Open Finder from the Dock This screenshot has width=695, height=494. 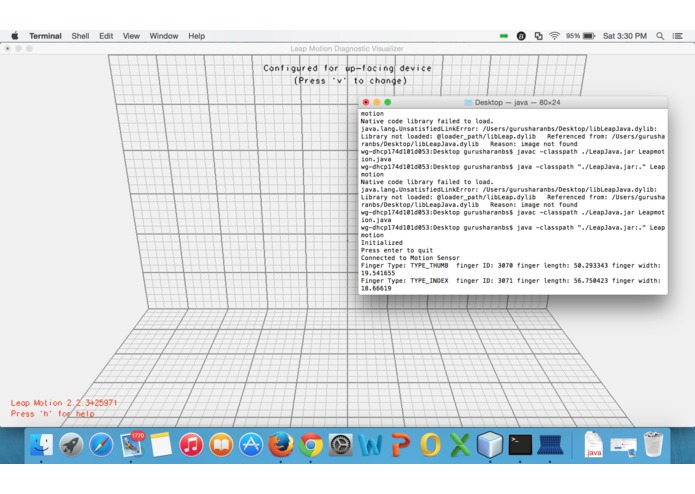42,444
